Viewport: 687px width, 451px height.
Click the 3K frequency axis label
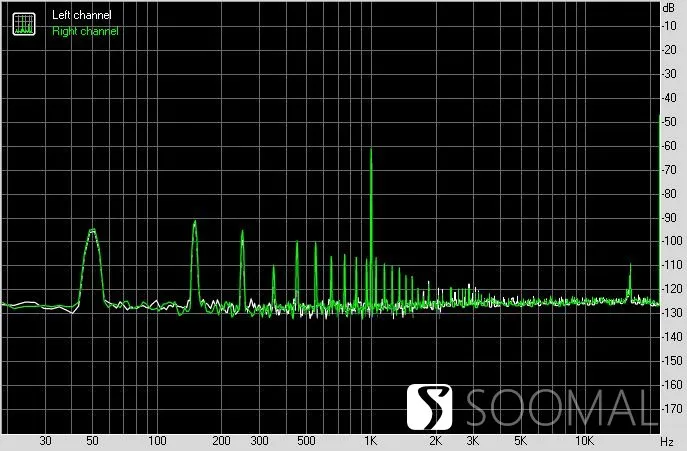pyautogui.click(x=473, y=441)
